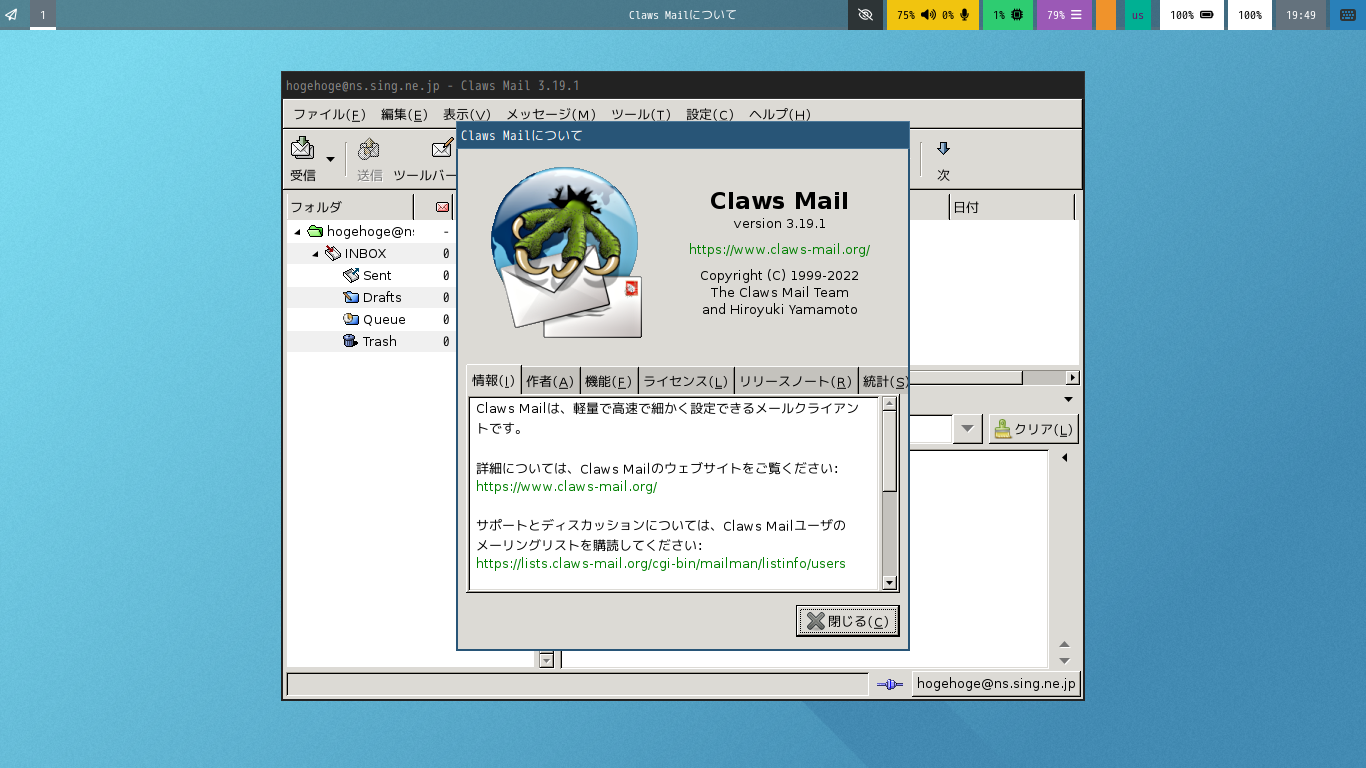This screenshot has width=1366, height=768.
Task: Click the green mailbox icon of hogehoge account
Action: (315, 231)
